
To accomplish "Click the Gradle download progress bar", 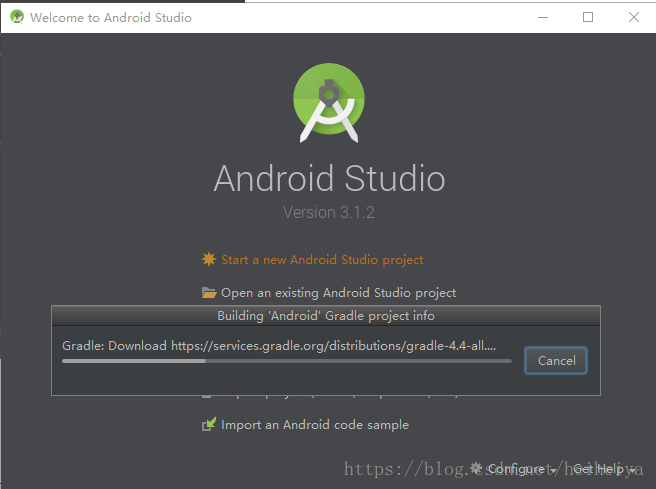I will tap(287, 361).
